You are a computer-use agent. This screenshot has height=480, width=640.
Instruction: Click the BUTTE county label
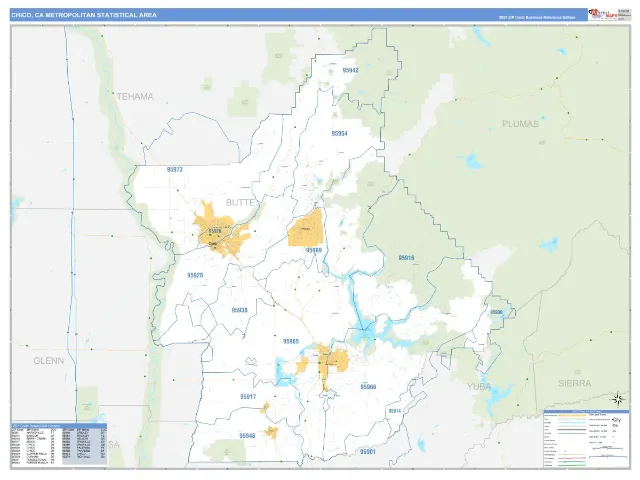pyautogui.click(x=240, y=202)
